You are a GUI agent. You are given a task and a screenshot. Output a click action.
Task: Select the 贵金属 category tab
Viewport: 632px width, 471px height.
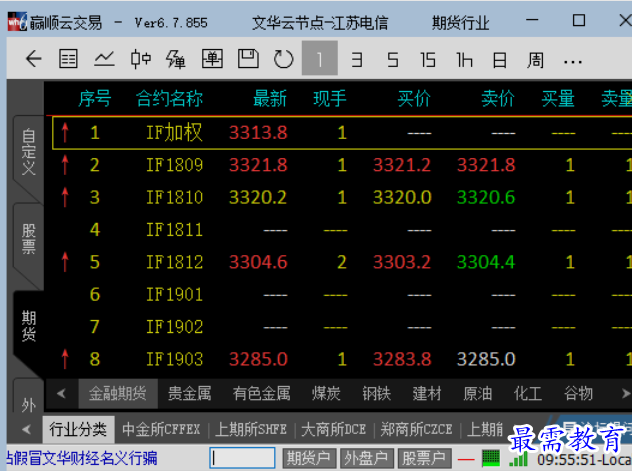[x=189, y=393]
